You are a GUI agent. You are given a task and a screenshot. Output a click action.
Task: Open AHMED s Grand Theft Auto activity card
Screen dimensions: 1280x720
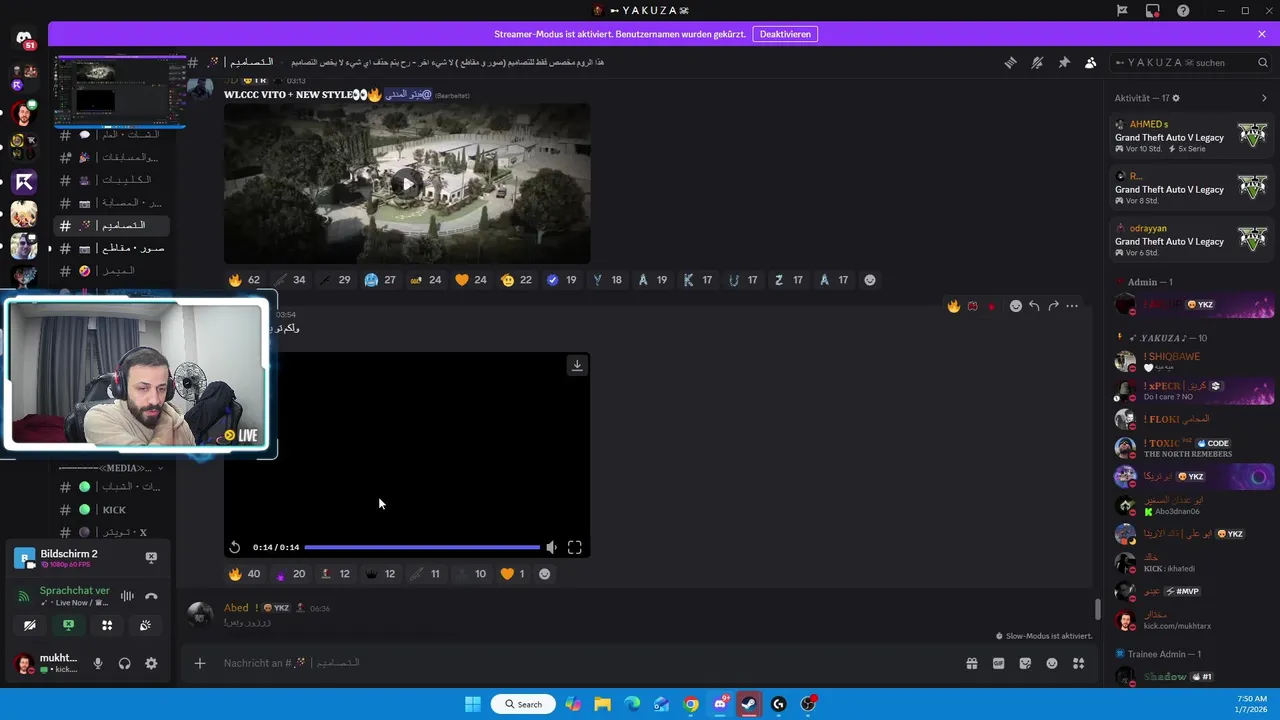pos(1192,136)
